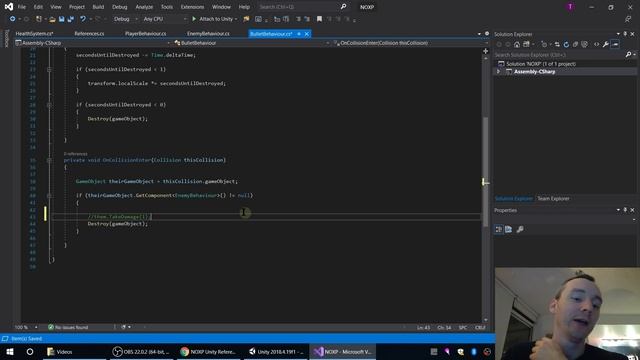Open the OnCollisionEnter member dropdown
The height and width of the screenshot is (360, 640).
[x=410, y=43]
